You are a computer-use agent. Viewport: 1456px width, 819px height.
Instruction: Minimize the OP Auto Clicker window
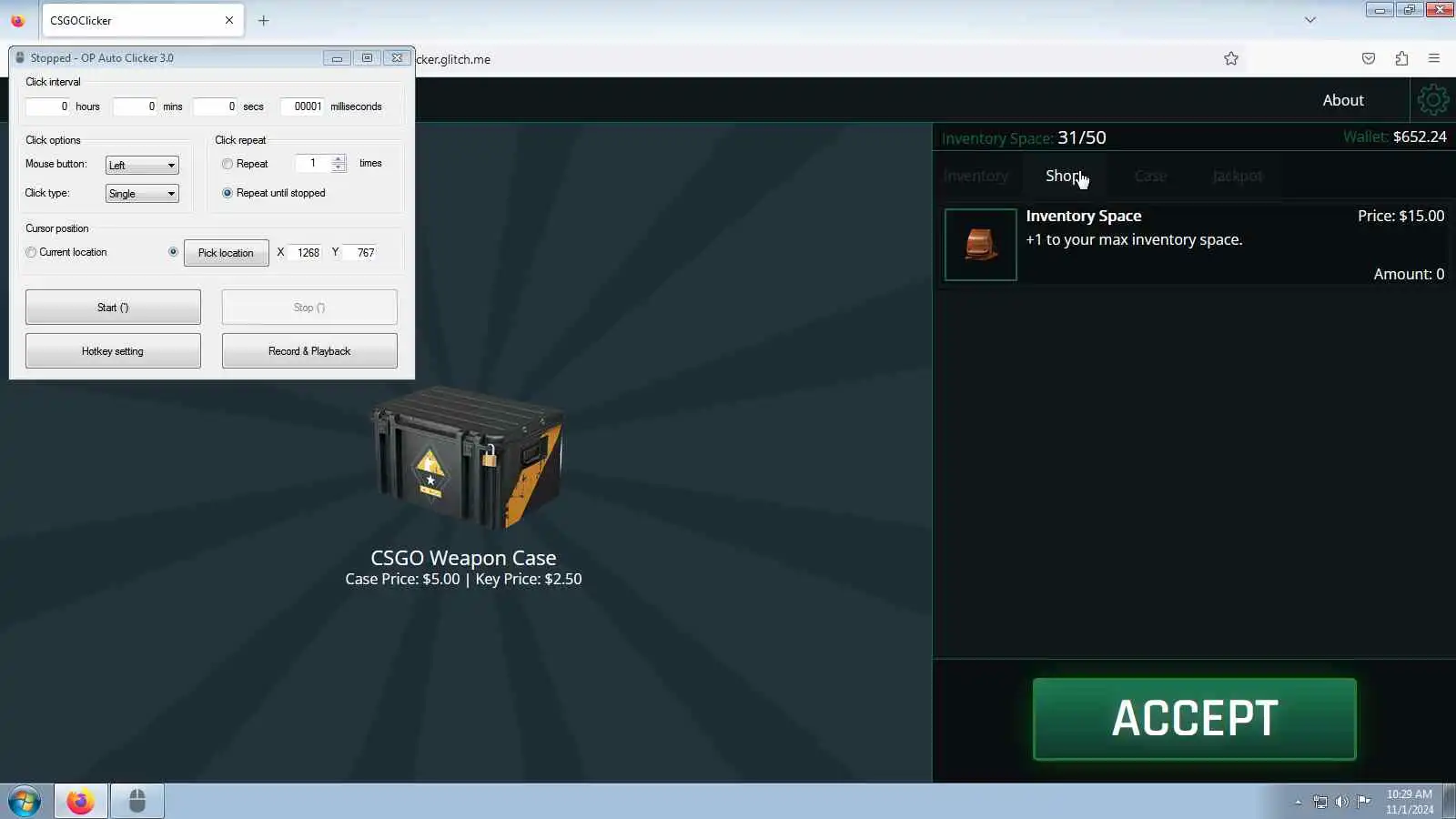click(x=337, y=58)
